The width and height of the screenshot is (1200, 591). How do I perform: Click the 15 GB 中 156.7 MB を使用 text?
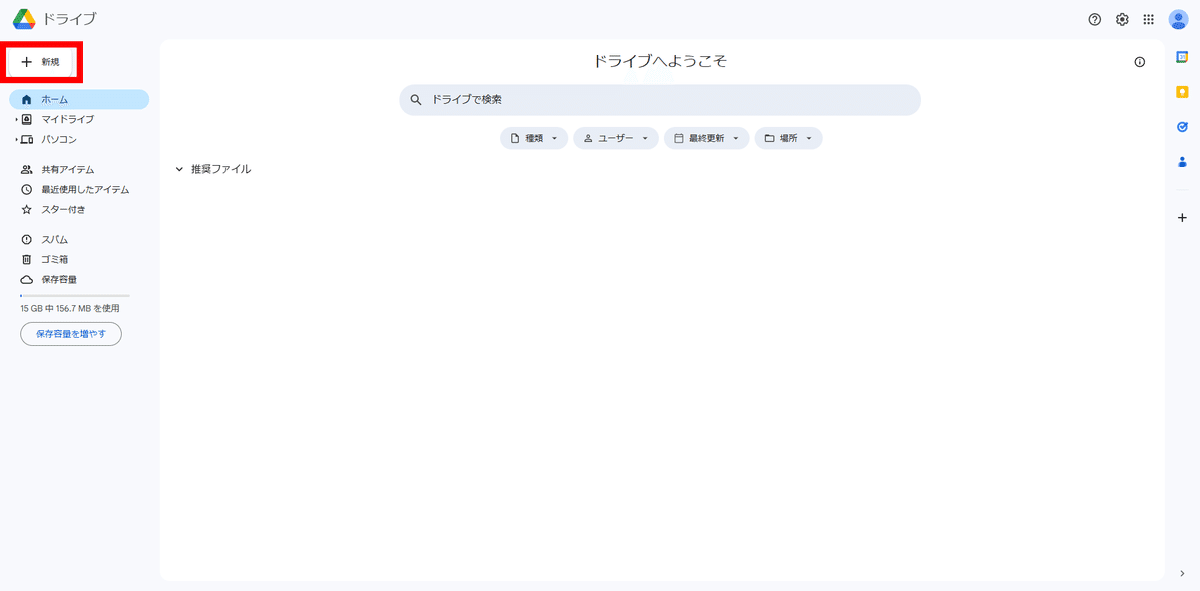coord(70,309)
